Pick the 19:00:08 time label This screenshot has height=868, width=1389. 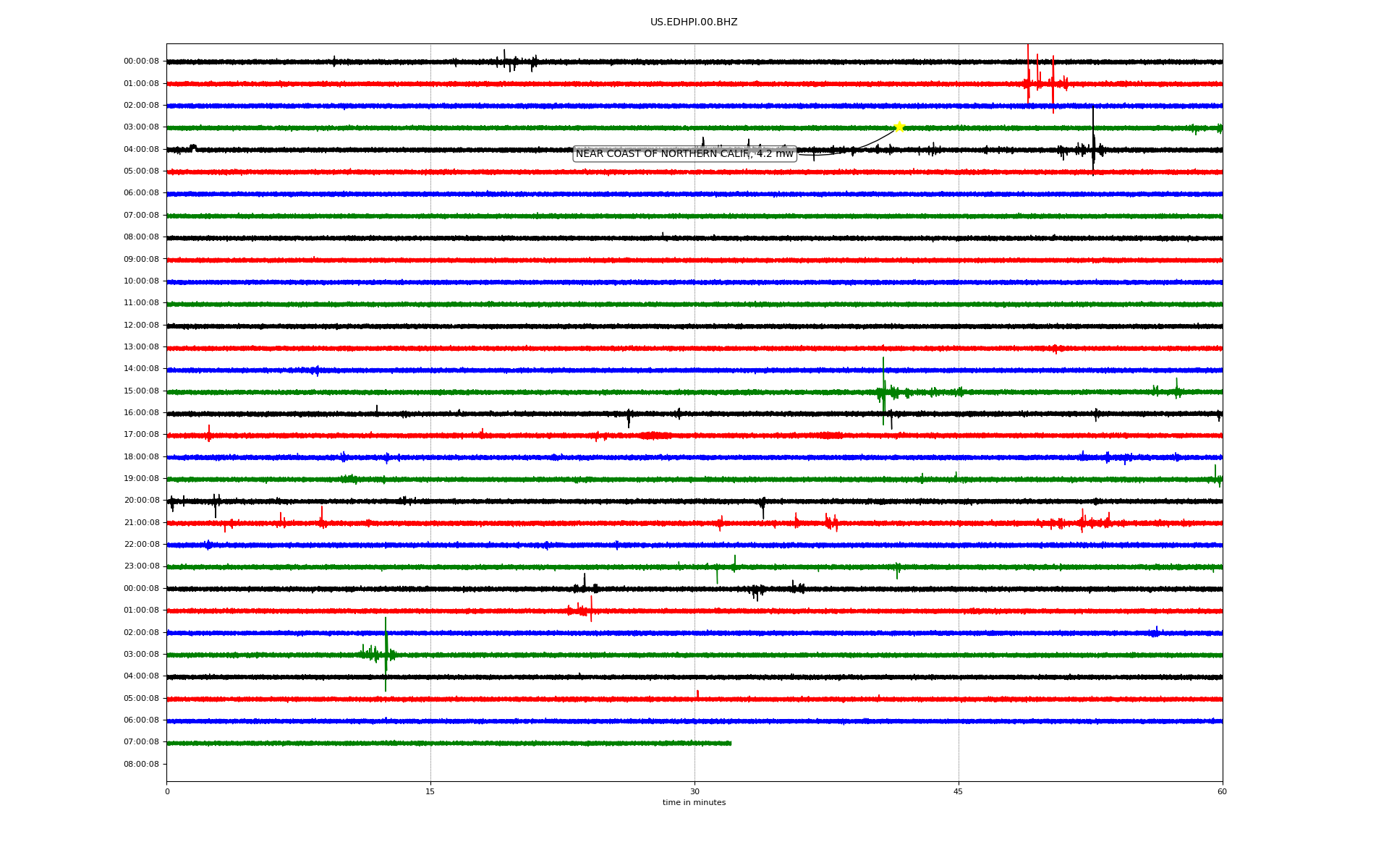coord(141,478)
